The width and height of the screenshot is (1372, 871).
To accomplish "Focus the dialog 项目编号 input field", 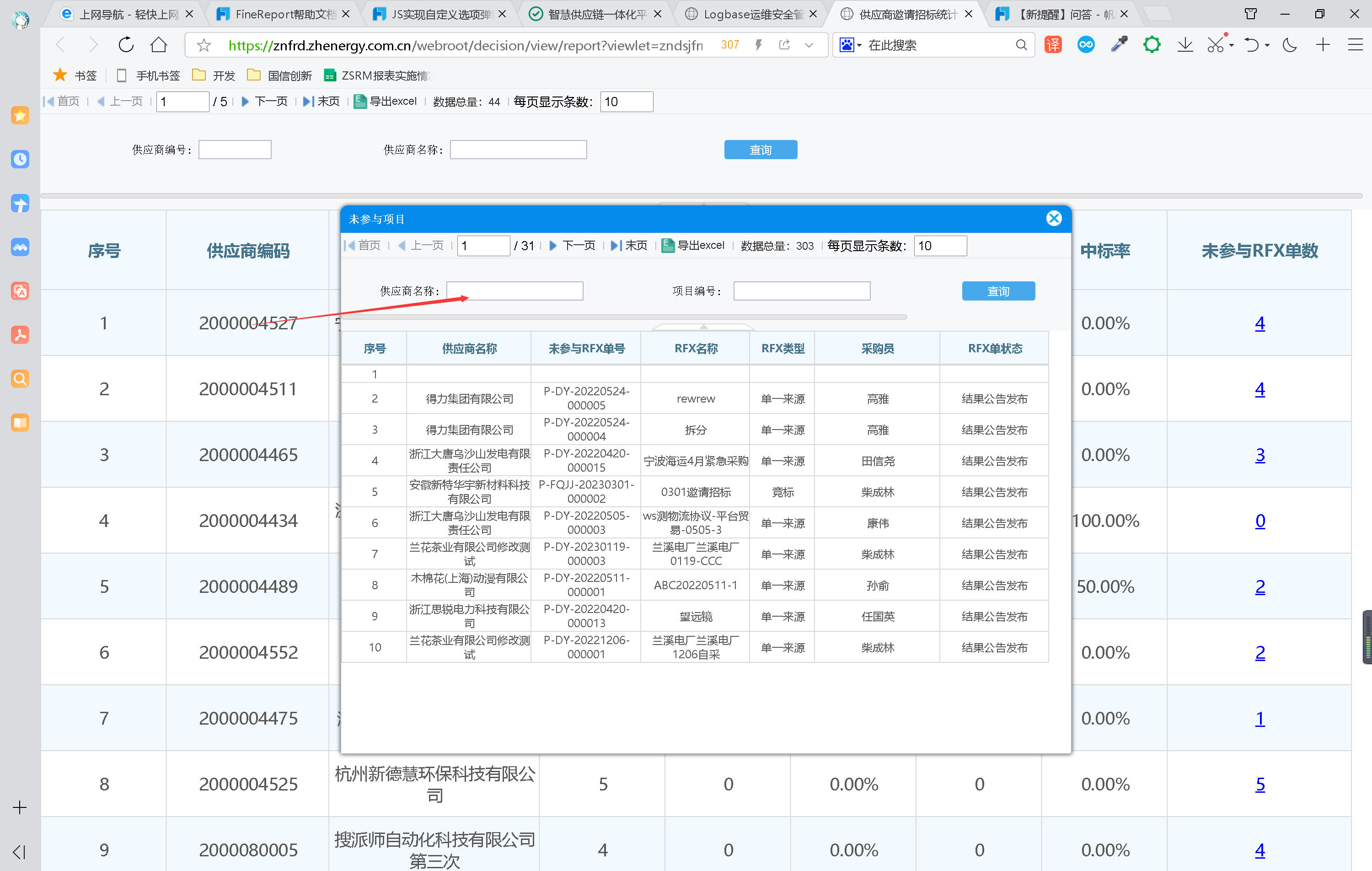I will 802,290.
